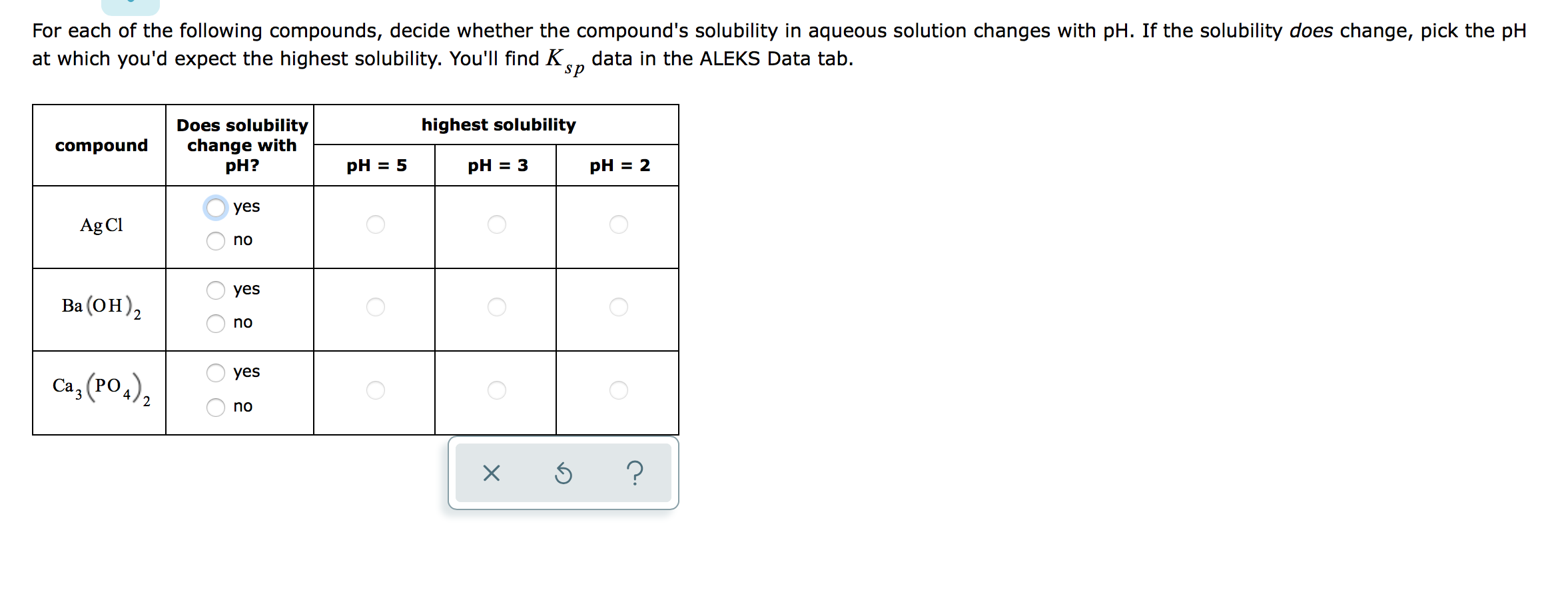Choose pH = 3 for Ca3(PO4)2

(x=496, y=391)
